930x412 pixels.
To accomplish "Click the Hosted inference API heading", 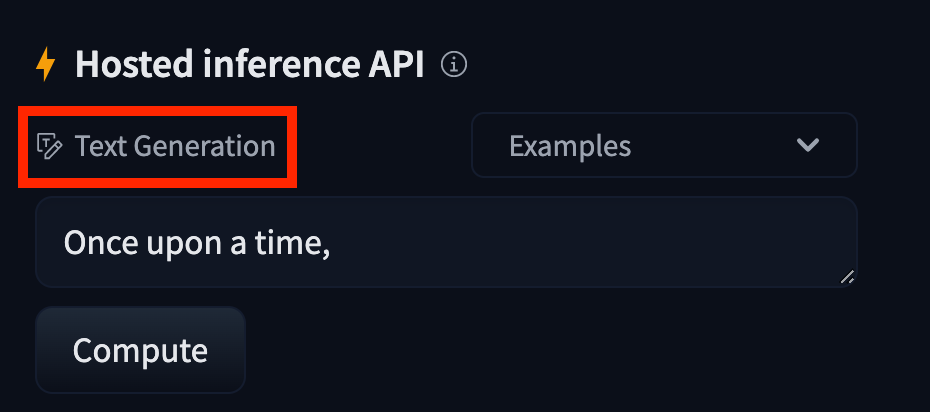I will 250,65.
